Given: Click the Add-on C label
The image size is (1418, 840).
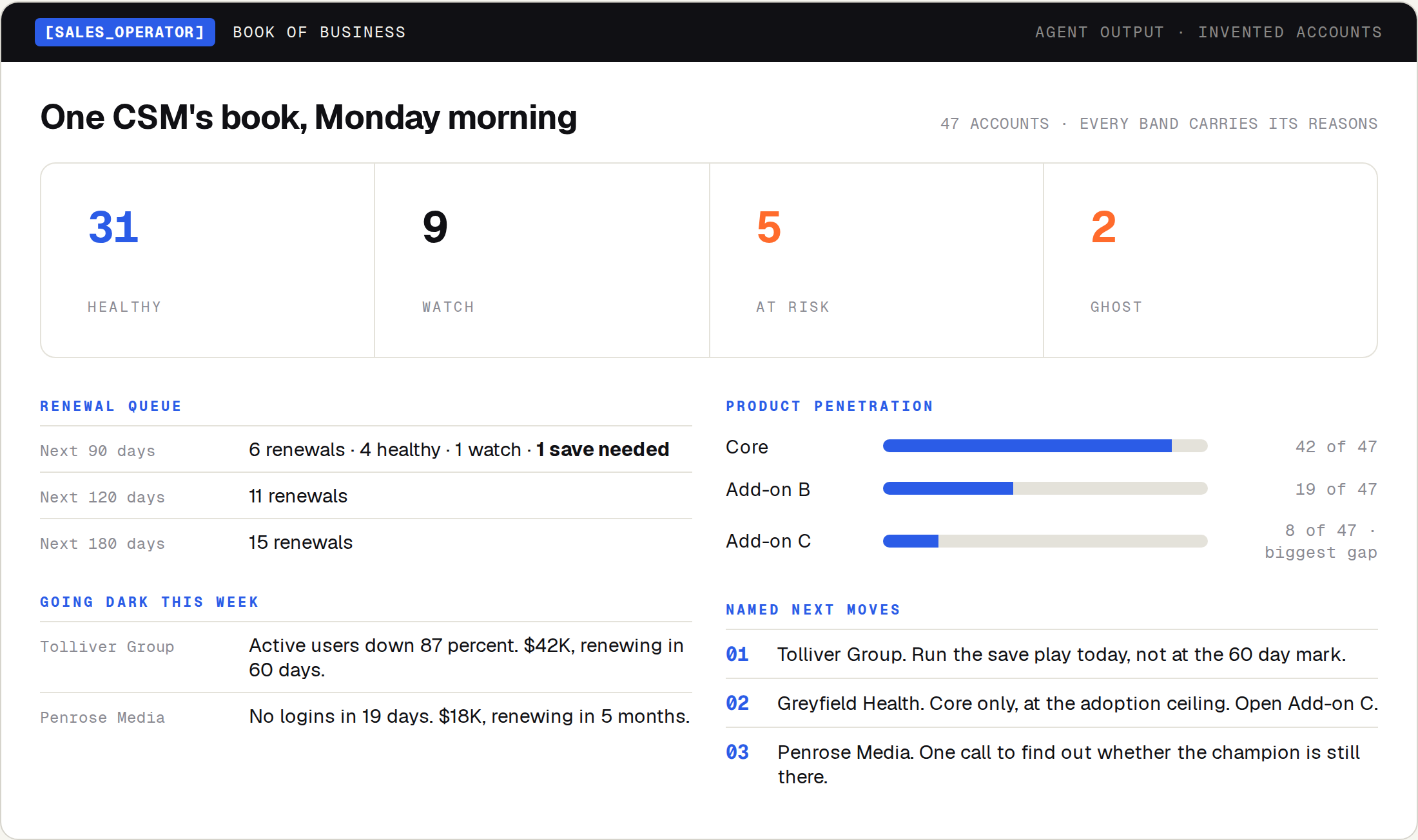Looking at the screenshot, I should (x=768, y=541).
